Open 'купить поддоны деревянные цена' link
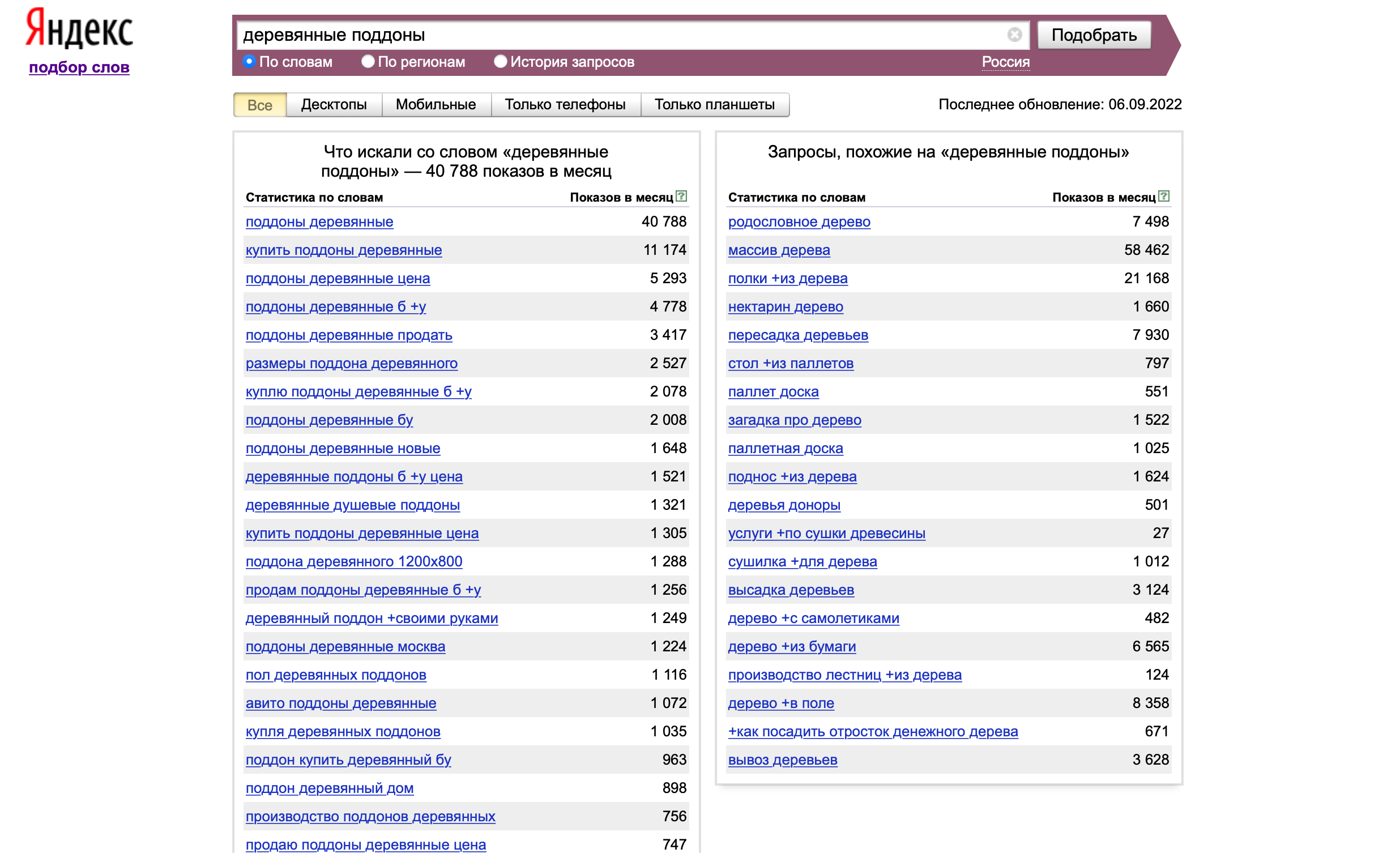This screenshot has height=853, width=1400. 362,534
